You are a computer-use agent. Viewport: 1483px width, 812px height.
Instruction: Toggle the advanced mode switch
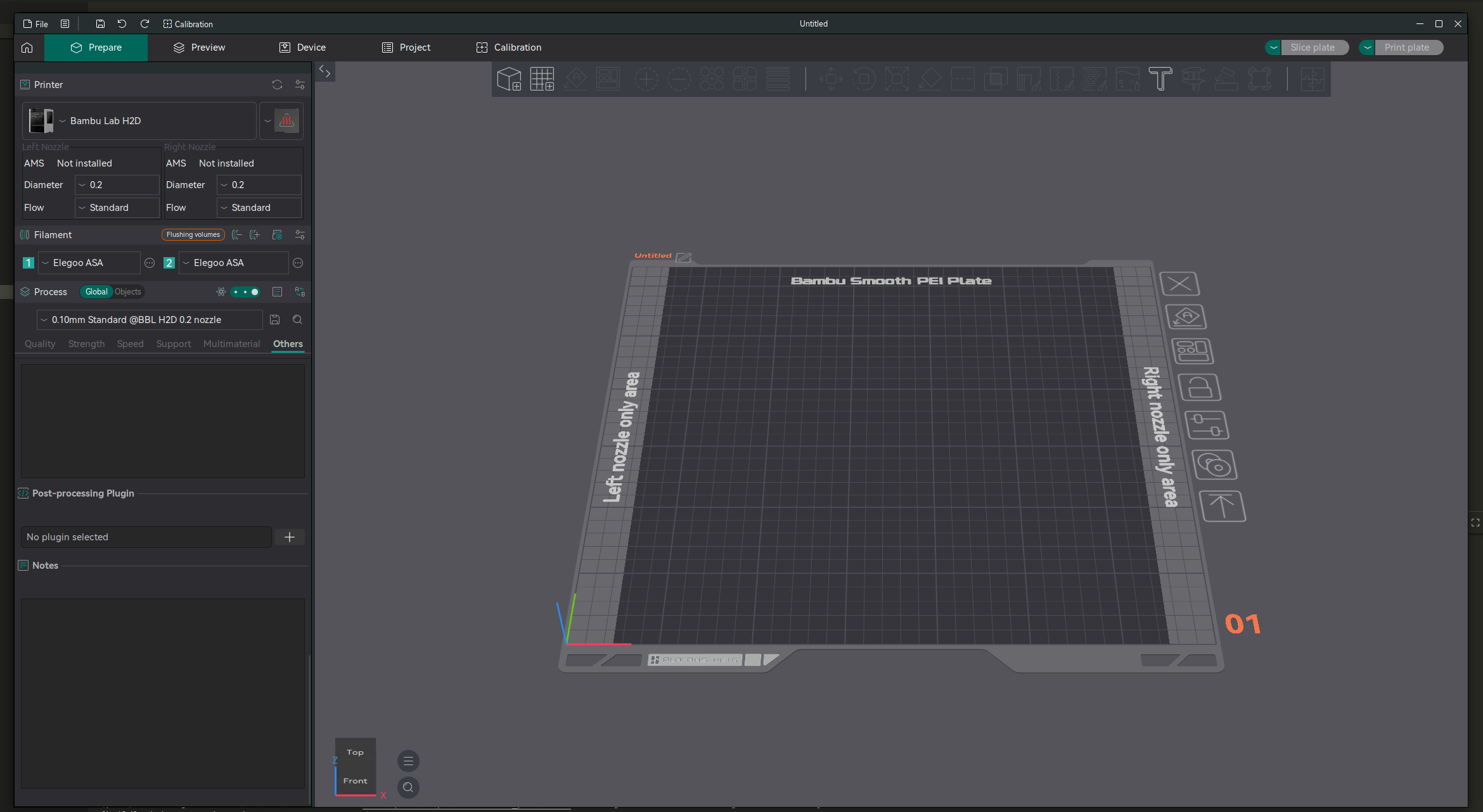tap(245, 292)
